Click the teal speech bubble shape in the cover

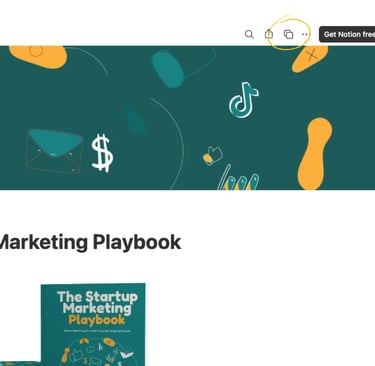[168, 69]
